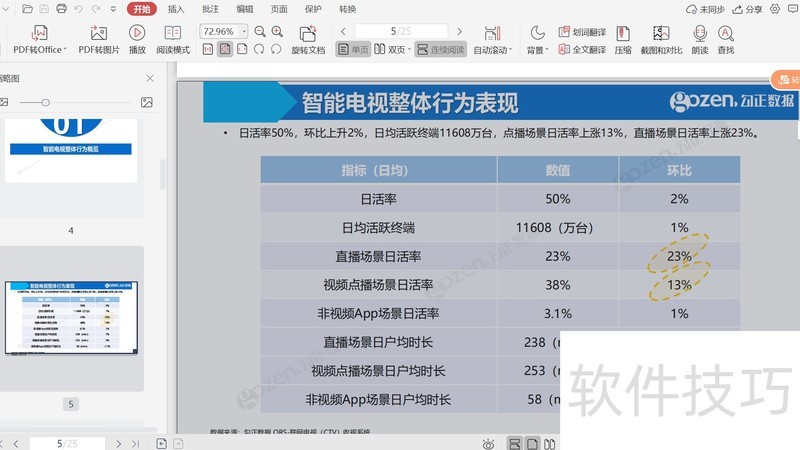
Task: Open 自动滚动 auto scroll menu
Action: 492,40
